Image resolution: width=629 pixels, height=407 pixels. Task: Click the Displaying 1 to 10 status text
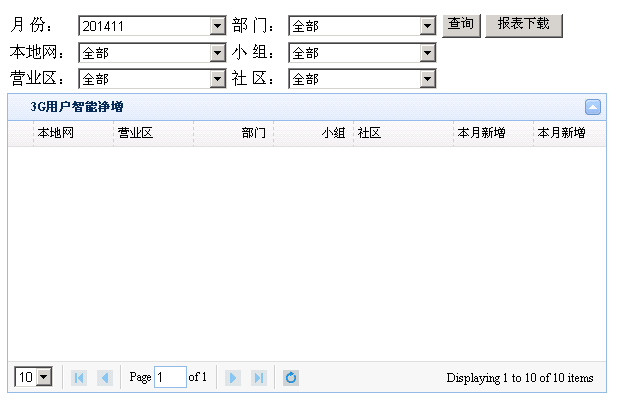(520, 378)
